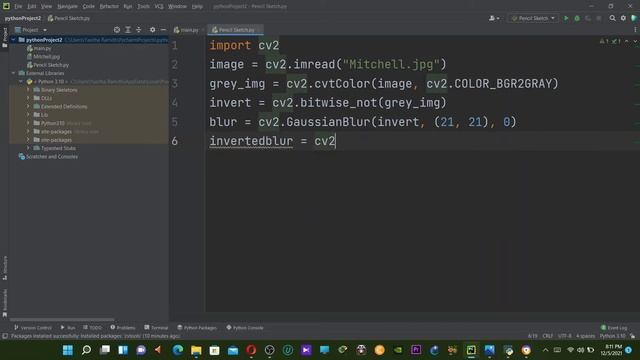The width and height of the screenshot is (640, 360).
Task: Expand the Extended Definitions folder
Action: pos(28,107)
